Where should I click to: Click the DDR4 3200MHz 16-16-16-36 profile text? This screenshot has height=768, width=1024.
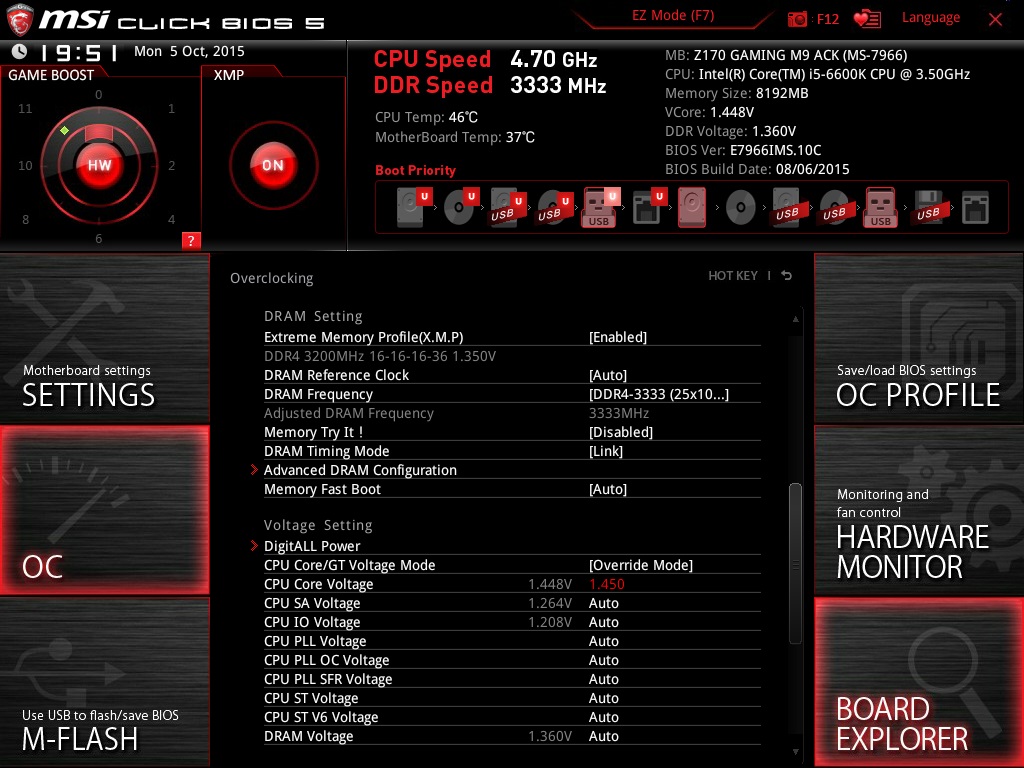(x=380, y=356)
